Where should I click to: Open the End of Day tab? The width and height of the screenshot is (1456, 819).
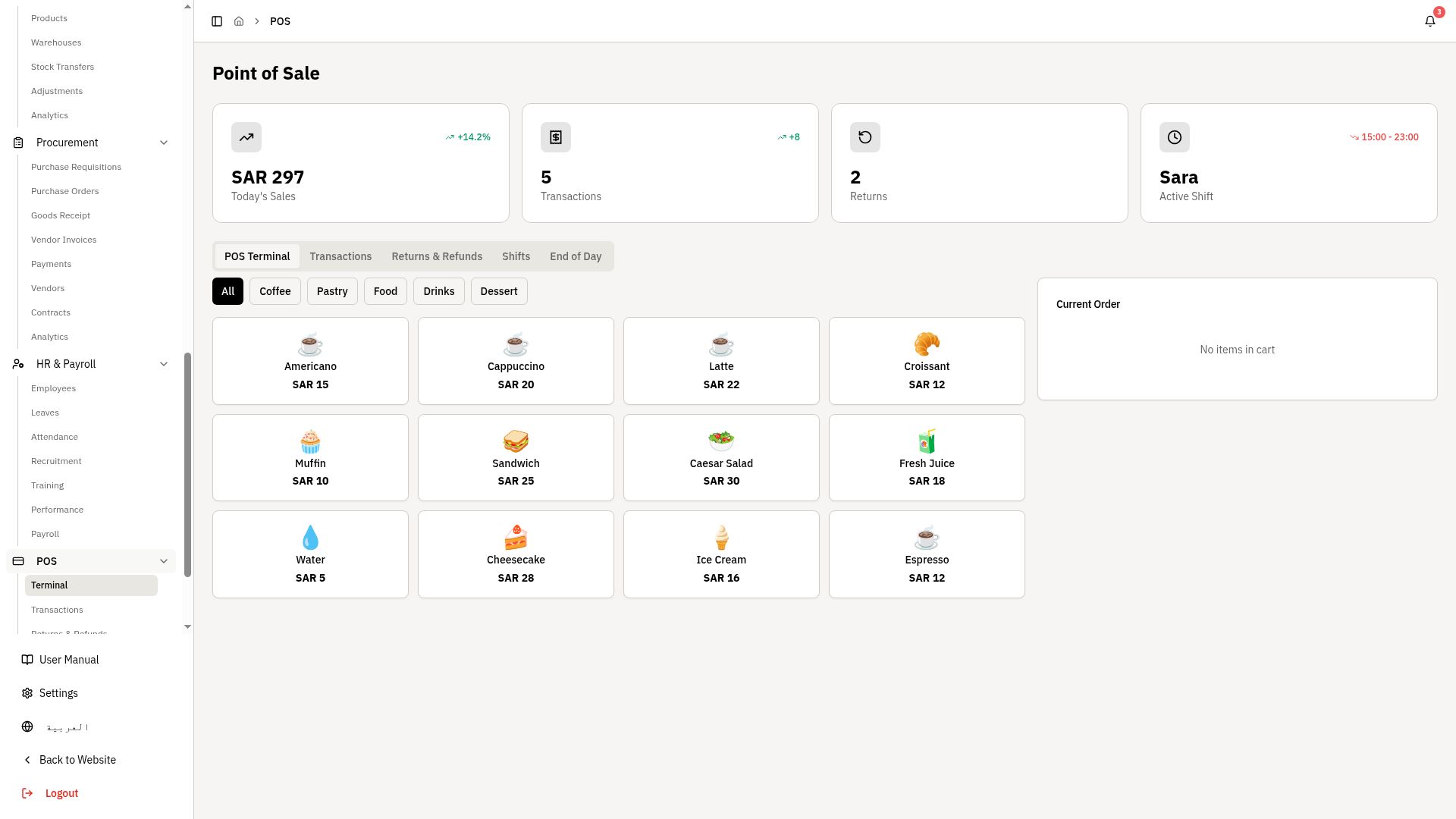point(576,256)
